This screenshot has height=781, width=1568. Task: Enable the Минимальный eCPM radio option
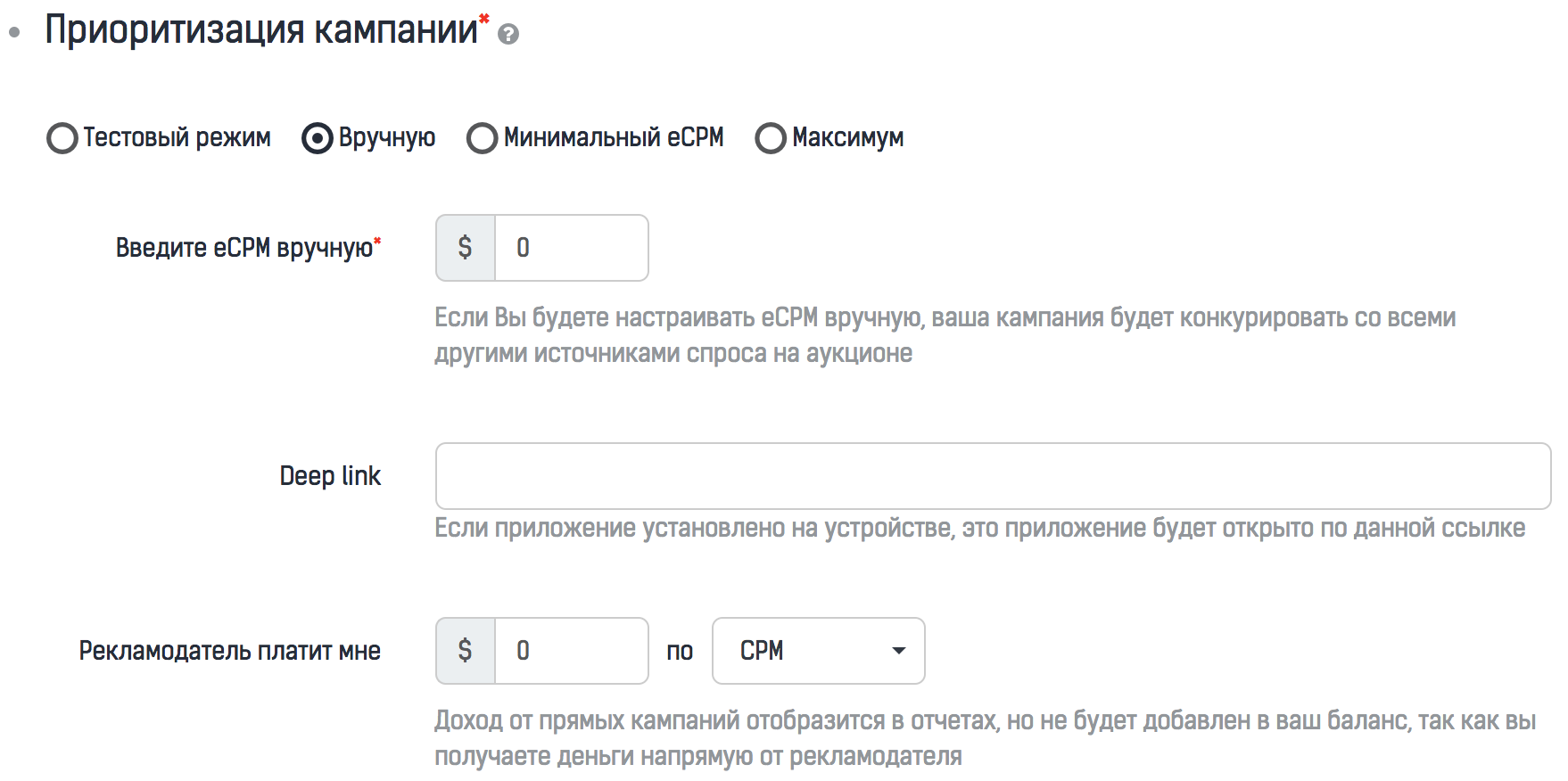[x=483, y=138]
